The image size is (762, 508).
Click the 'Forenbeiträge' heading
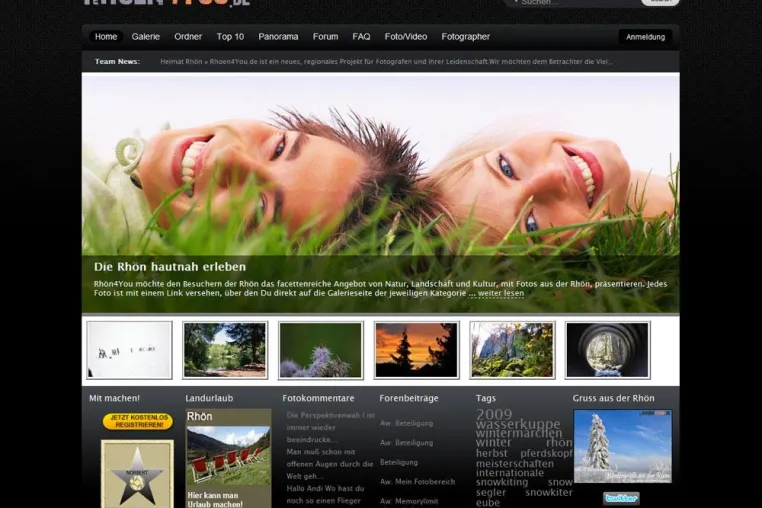click(409, 398)
